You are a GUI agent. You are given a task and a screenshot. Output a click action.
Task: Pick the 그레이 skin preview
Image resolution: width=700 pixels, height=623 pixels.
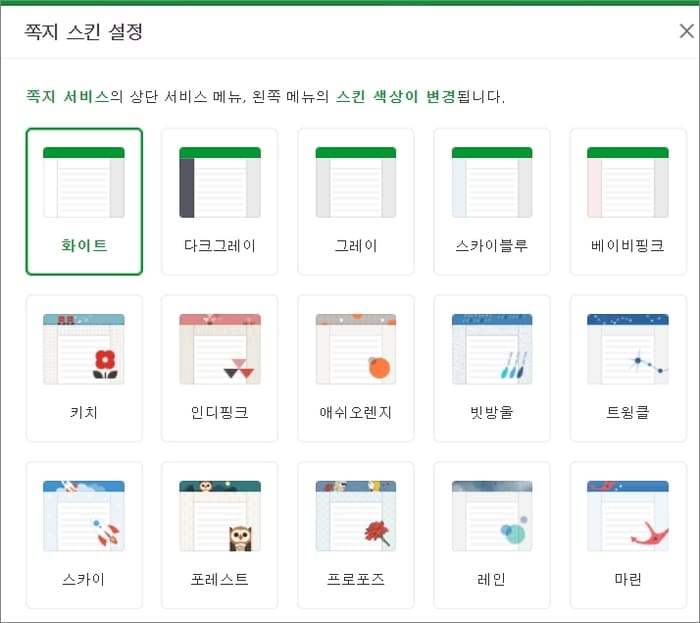(x=355, y=182)
